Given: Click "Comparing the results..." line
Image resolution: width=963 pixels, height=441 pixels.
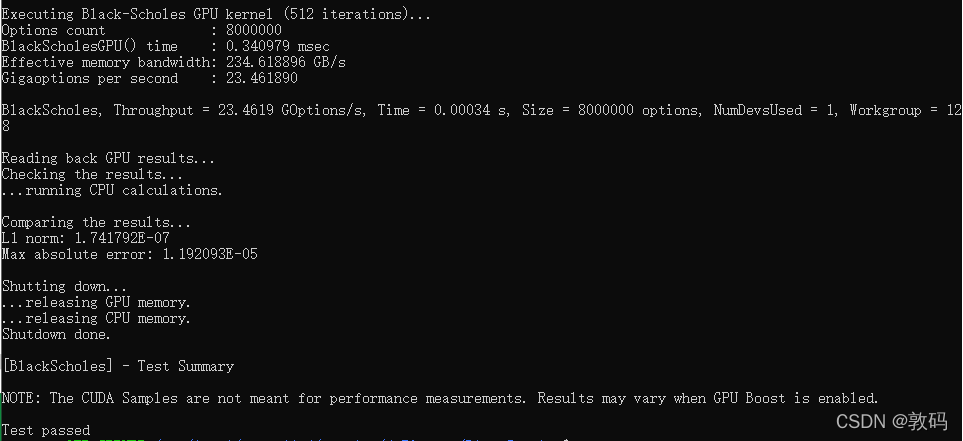Looking at the screenshot, I should pyautogui.click(x=96, y=222).
